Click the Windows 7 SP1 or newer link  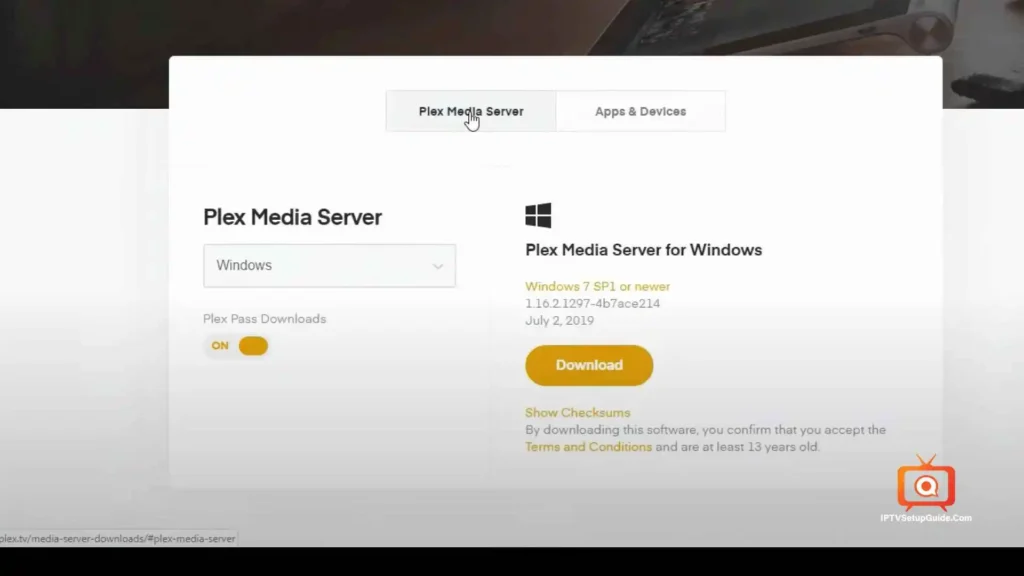click(597, 286)
